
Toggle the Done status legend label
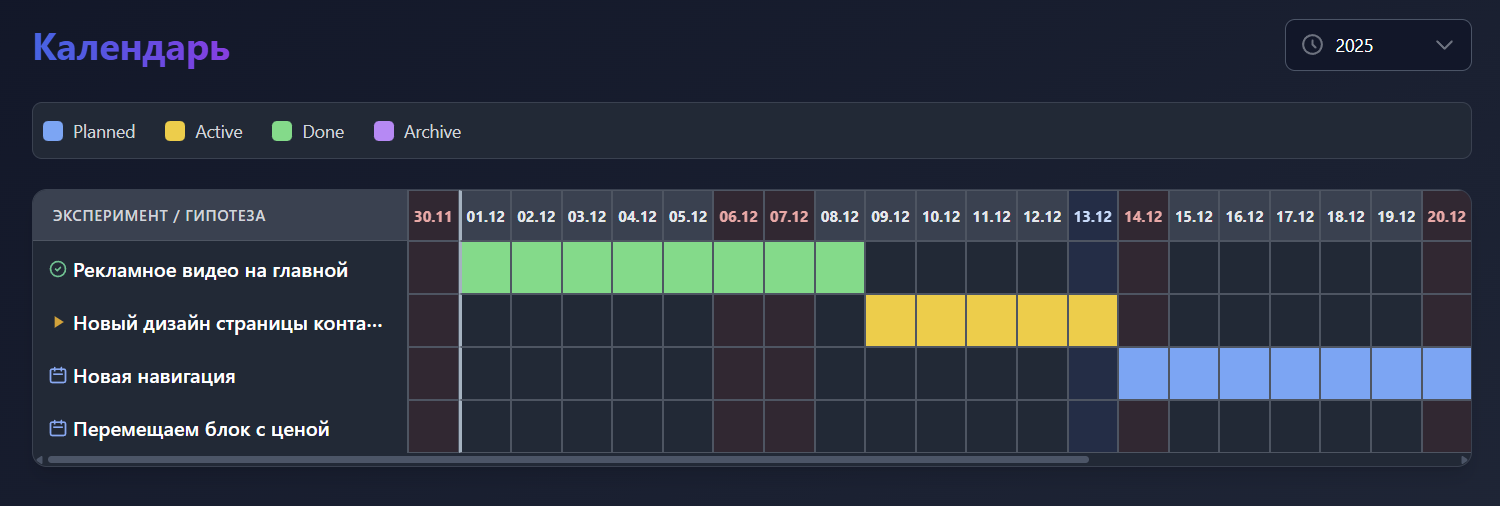[x=323, y=132]
